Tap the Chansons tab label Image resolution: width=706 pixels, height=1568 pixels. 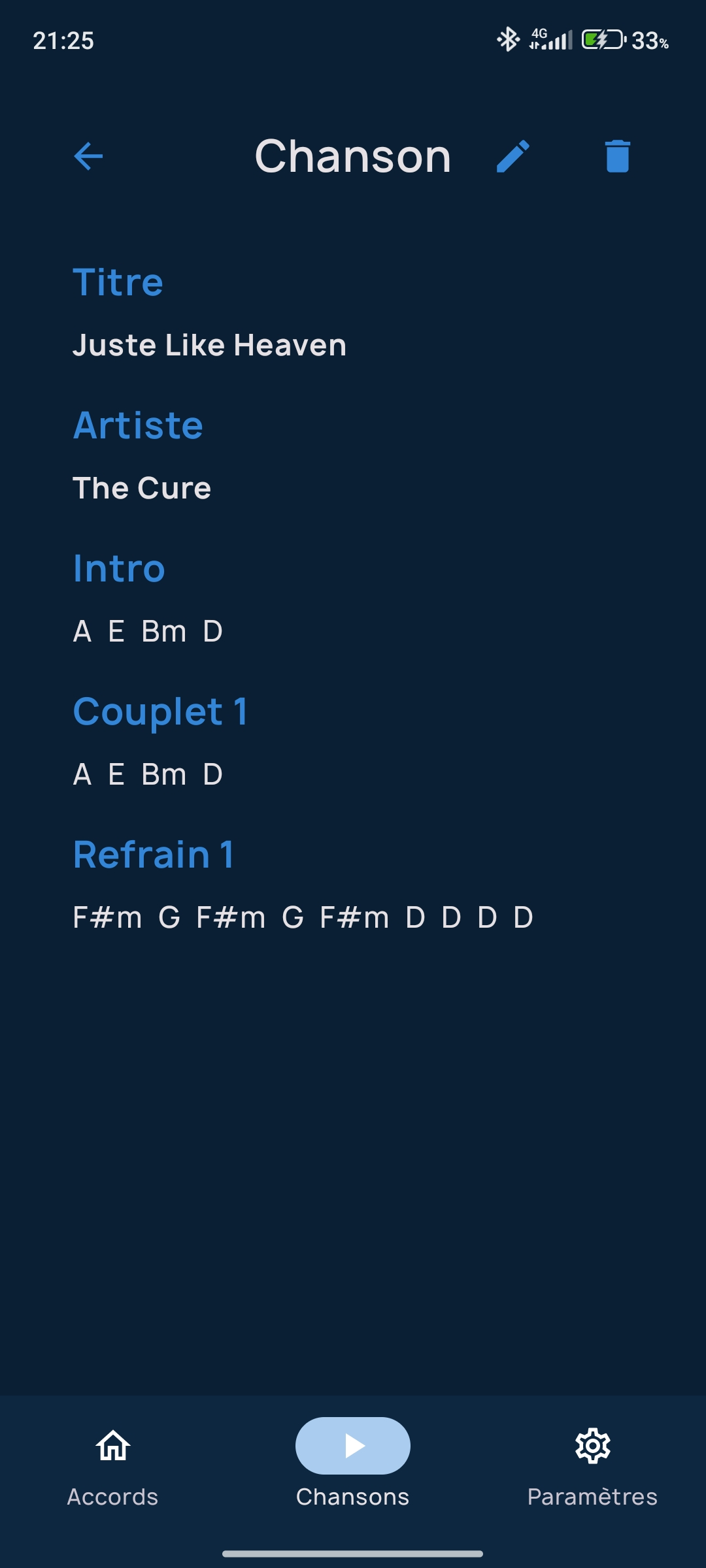[353, 1497]
